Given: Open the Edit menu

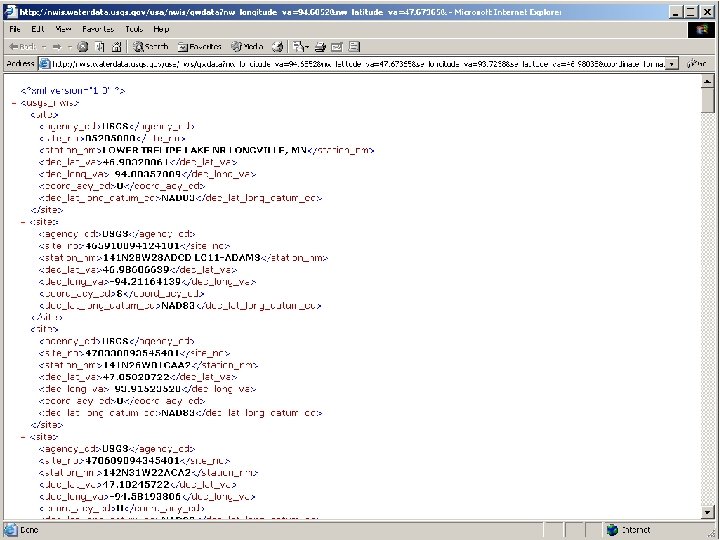Looking at the screenshot, I should (x=38, y=29).
